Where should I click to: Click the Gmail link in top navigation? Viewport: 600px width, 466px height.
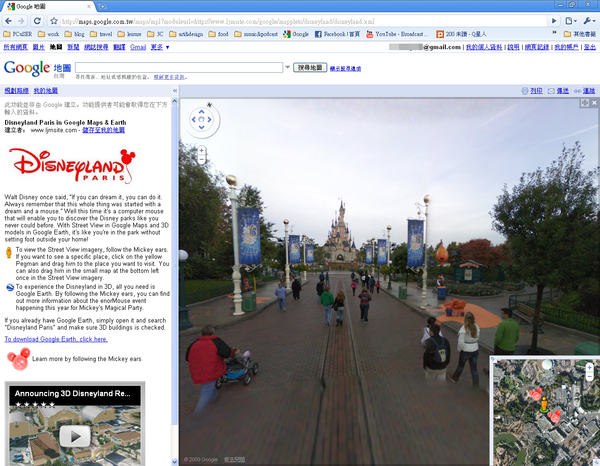[x=138, y=47]
